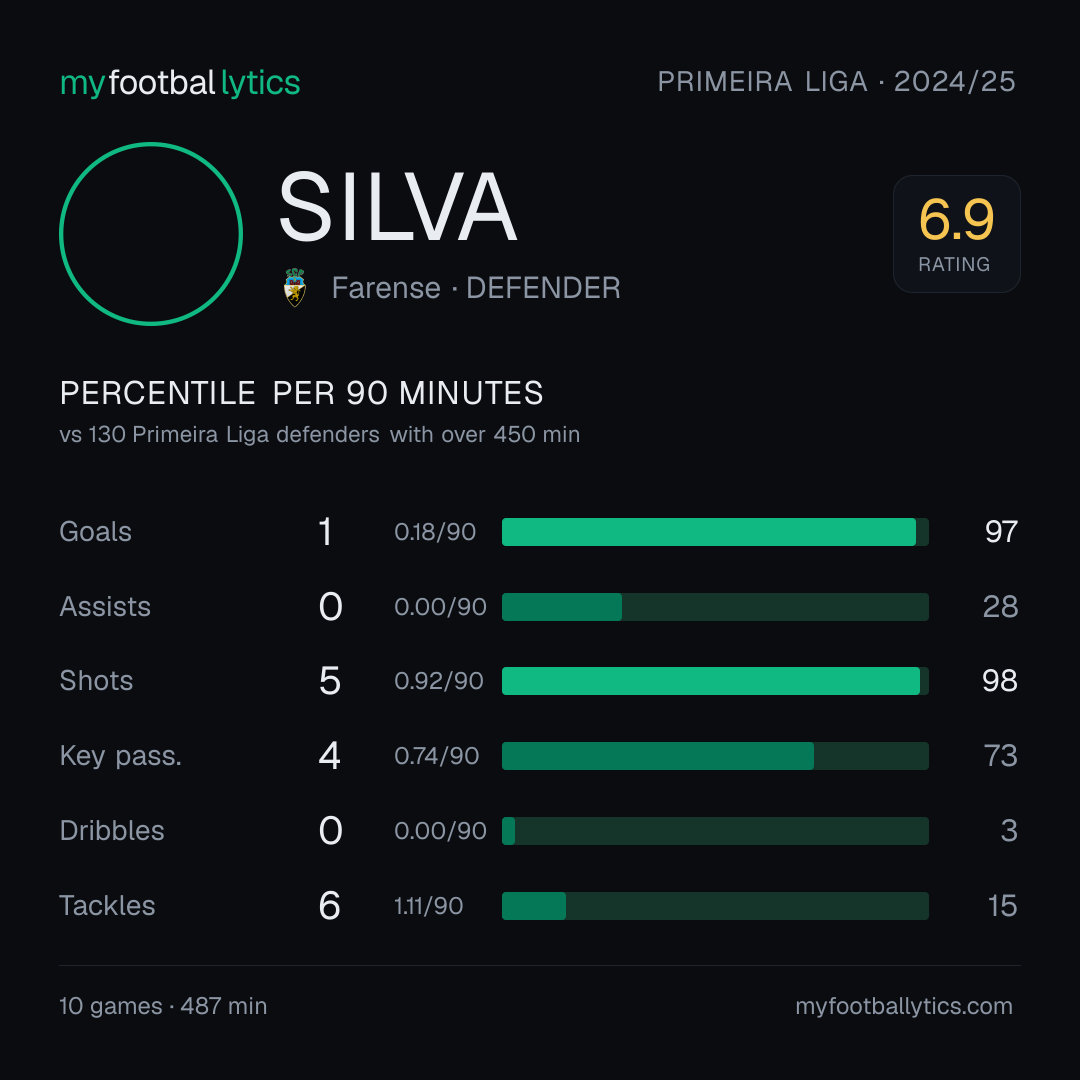This screenshot has width=1080, height=1080.
Task: Click the Tackles percentile bar
Action: 715,906
